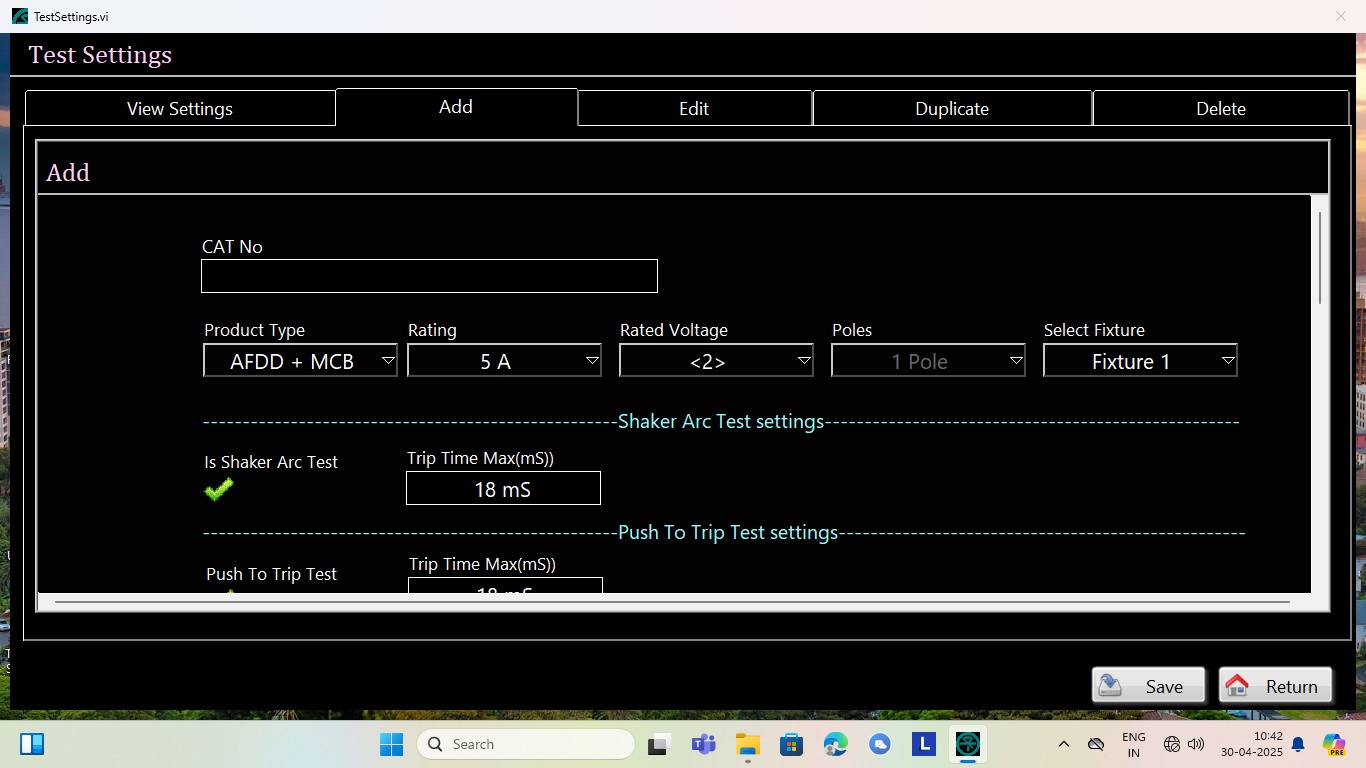
Task: Click the Return button
Action: (x=1275, y=686)
